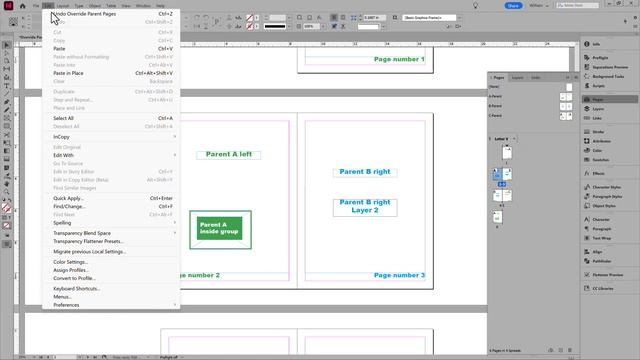Select the Pencil tool
The width and height of the screenshot is (640, 360).
coord(7,110)
